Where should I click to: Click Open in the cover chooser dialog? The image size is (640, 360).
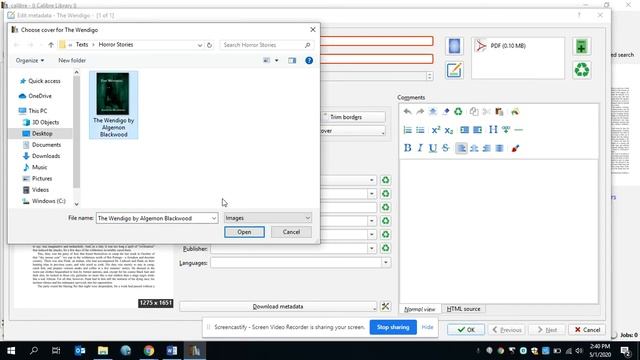pos(244,232)
